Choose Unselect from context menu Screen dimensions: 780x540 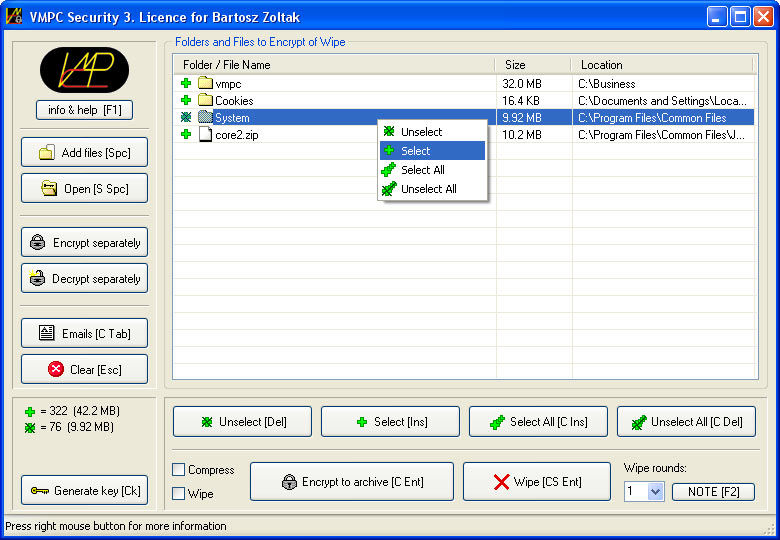pyautogui.click(x=432, y=132)
